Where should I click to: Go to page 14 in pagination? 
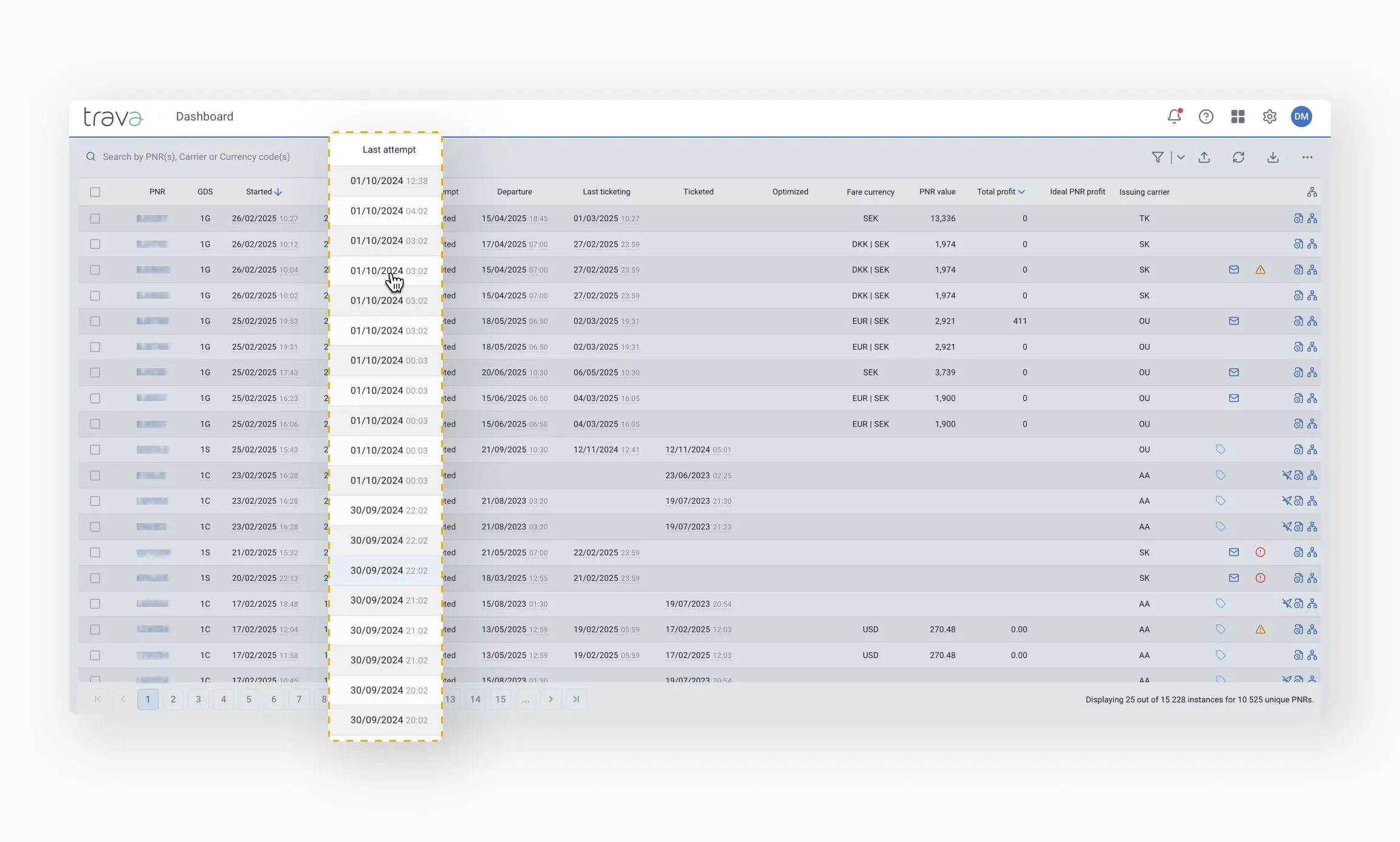click(x=475, y=699)
